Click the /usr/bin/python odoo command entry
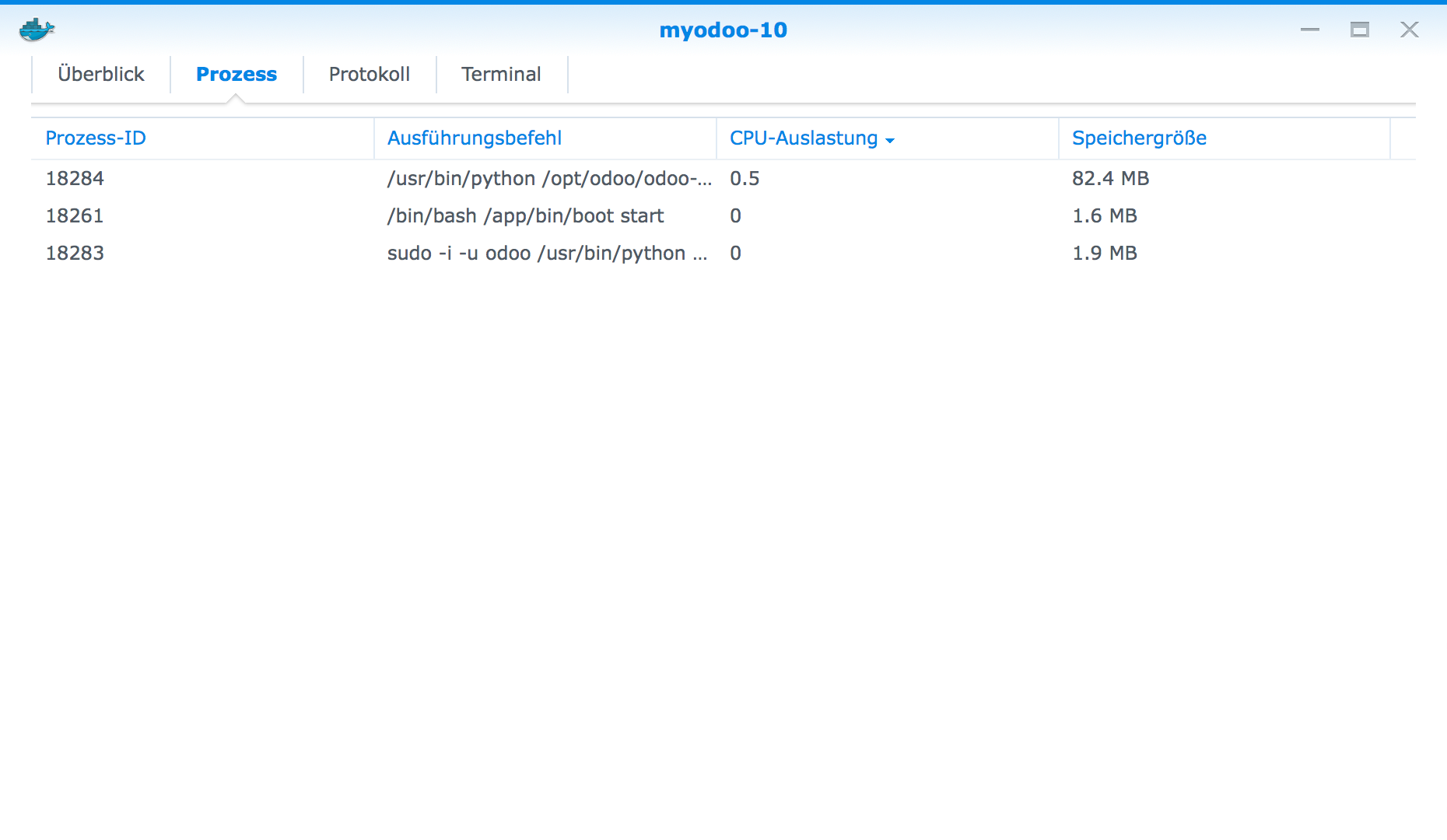This screenshot has width=1447, height=840. (x=549, y=178)
